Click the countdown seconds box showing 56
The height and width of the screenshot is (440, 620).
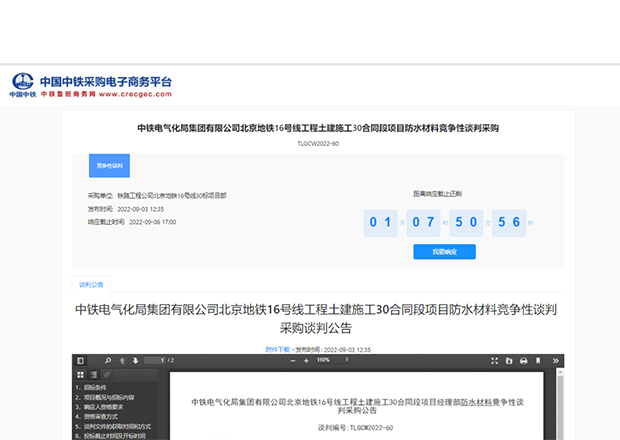pyautogui.click(x=509, y=223)
